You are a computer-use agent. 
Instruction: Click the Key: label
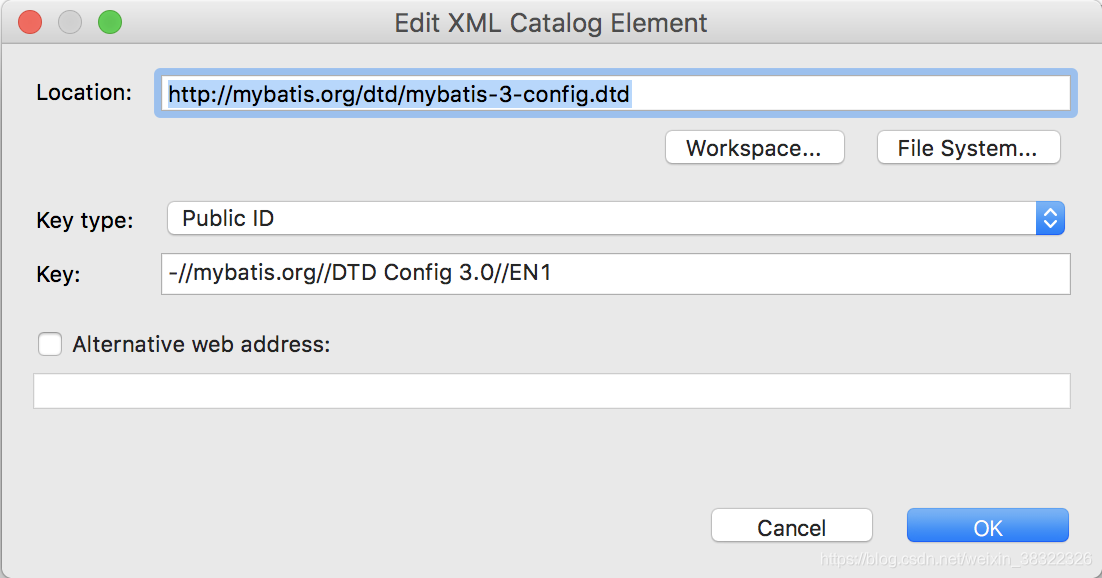[x=58, y=274]
